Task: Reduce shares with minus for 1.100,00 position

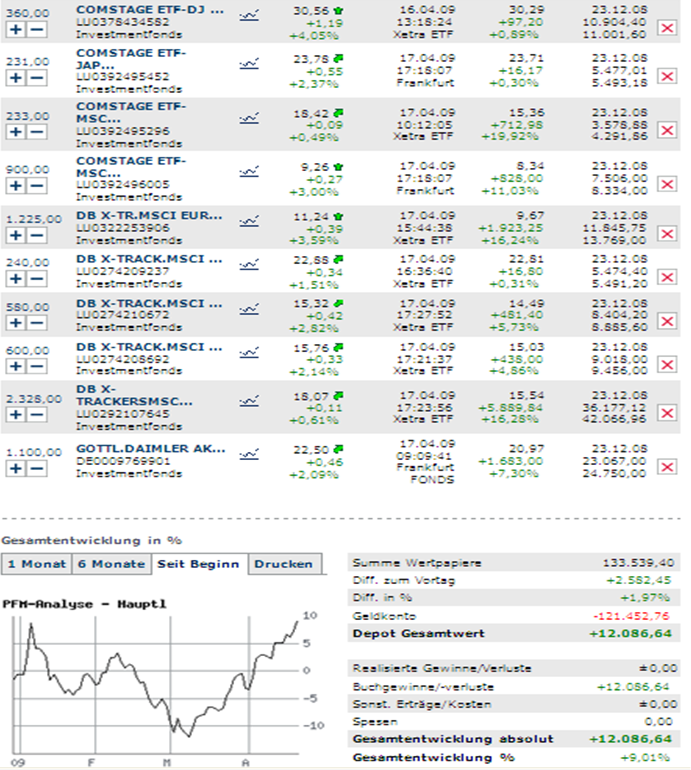Action: (x=37, y=468)
